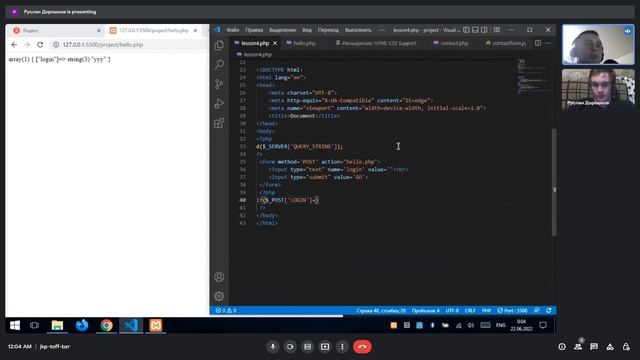640x360 pixels.
Task: Open Run and Debug view
Action: 219,104
